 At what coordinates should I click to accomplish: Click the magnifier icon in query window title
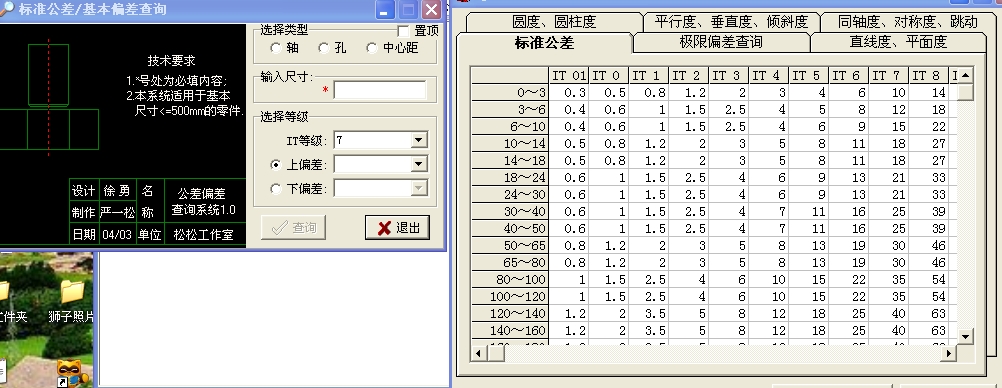coord(6,8)
